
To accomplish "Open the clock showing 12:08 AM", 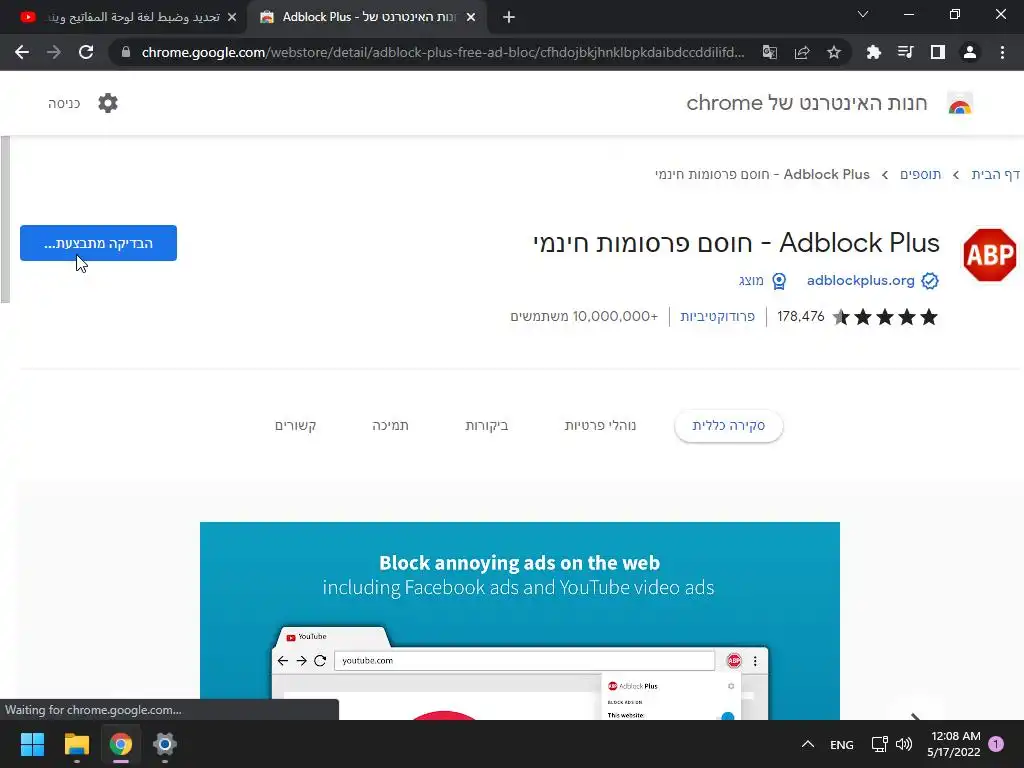I will click(x=954, y=744).
